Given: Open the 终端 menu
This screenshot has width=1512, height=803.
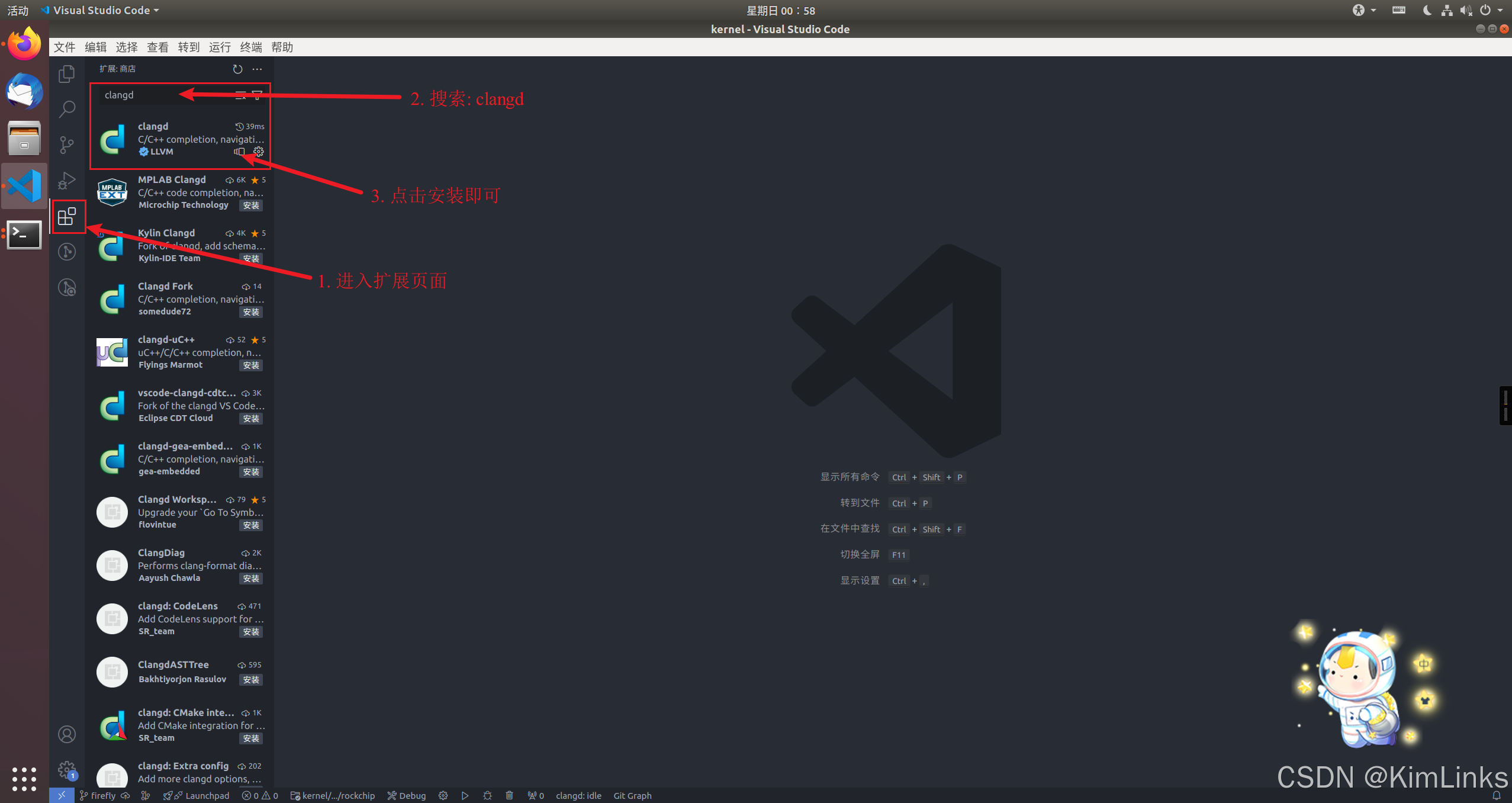Looking at the screenshot, I should coord(251,47).
